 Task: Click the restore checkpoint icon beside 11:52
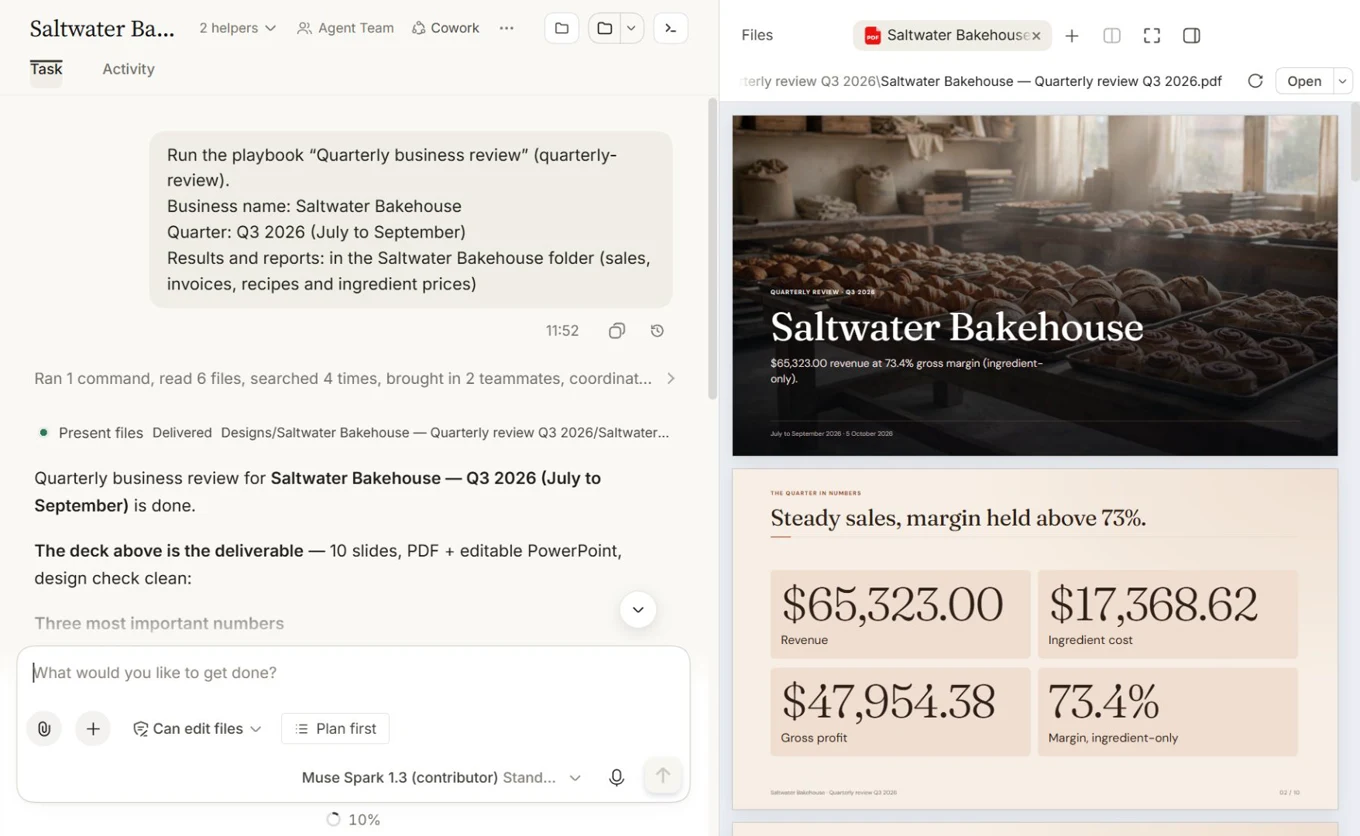[x=657, y=331]
